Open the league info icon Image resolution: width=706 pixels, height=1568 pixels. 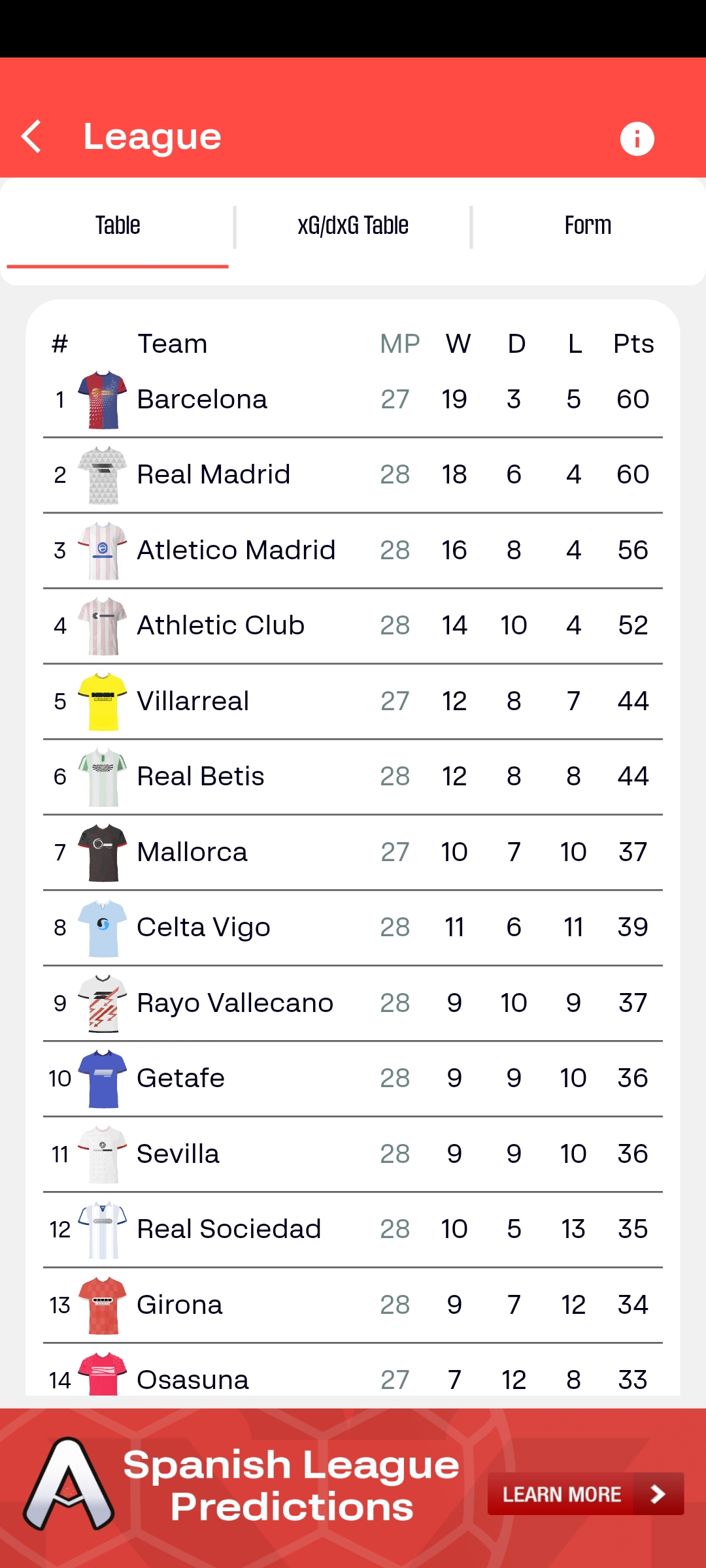pyautogui.click(x=637, y=139)
